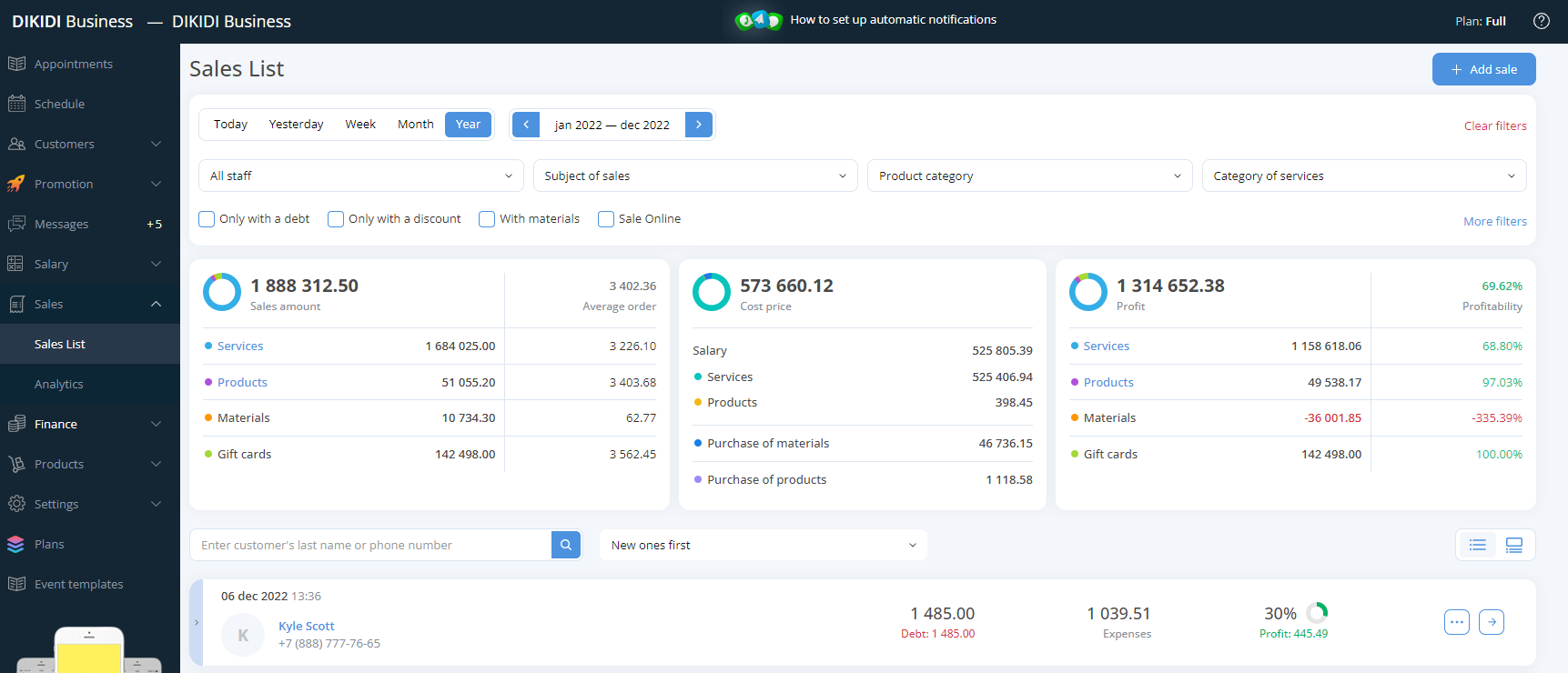Click the Plan: Full label
Image resolution: width=1568 pixels, height=673 pixels.
1481,21
